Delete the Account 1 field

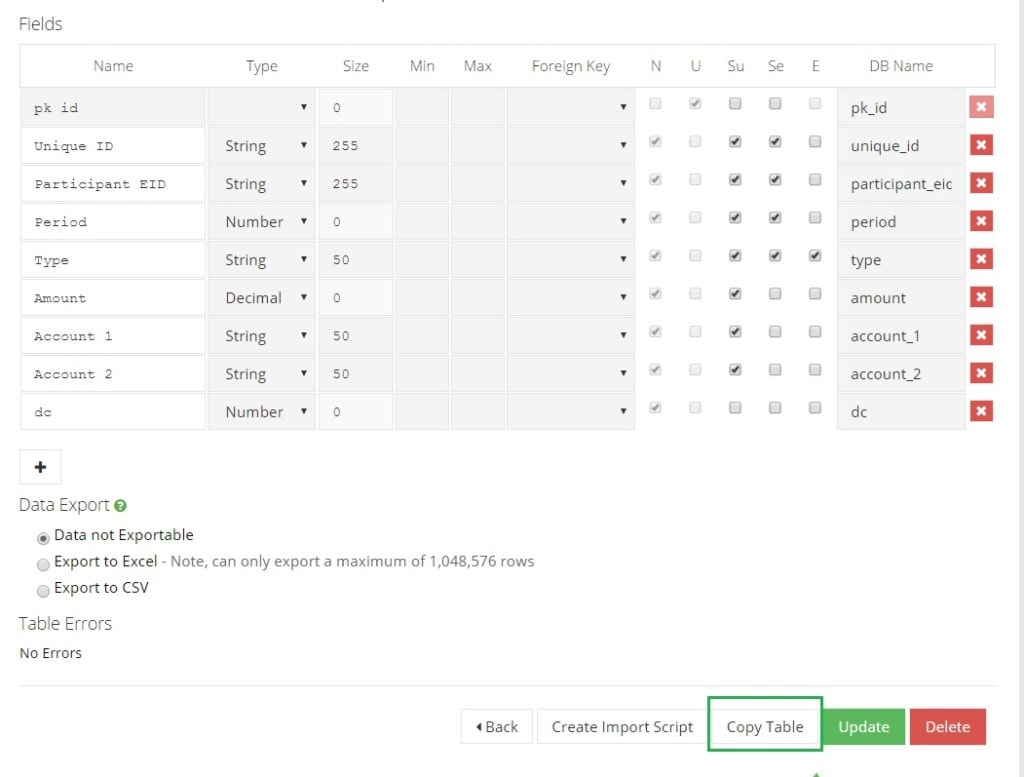(981, 335)
